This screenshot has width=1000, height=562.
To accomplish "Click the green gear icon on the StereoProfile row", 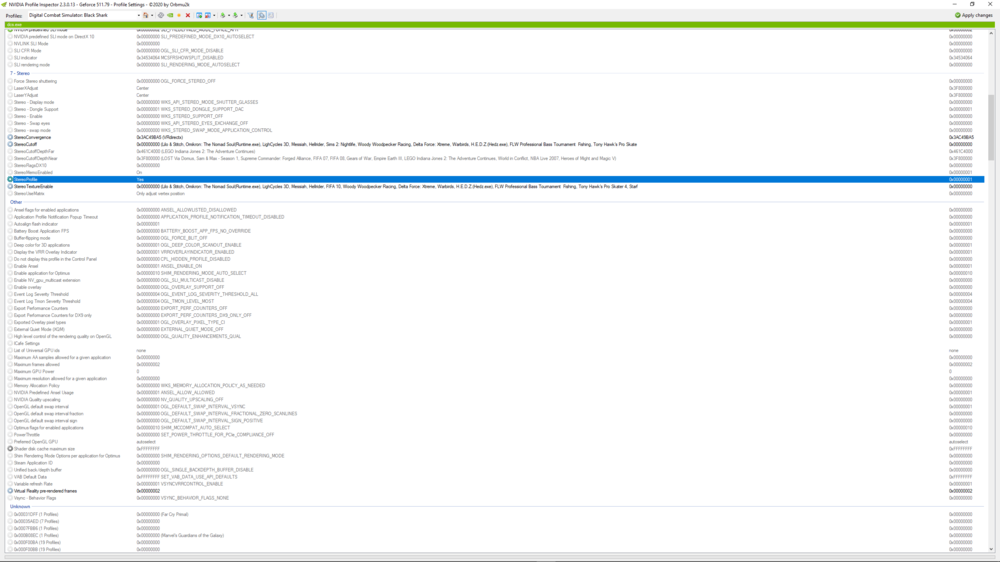I will click(10, 179).
